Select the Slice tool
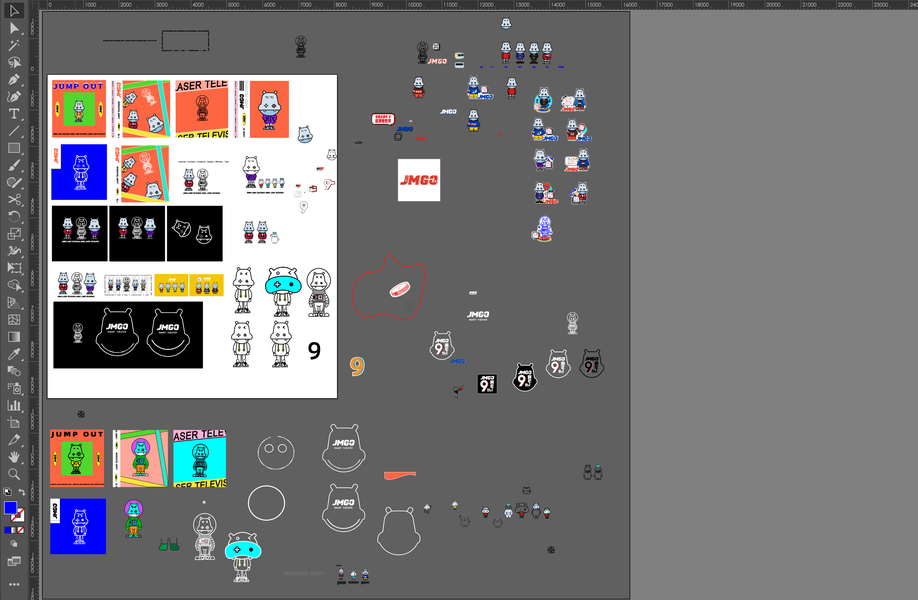The image size is (918, 600). (x=13, y=440)
